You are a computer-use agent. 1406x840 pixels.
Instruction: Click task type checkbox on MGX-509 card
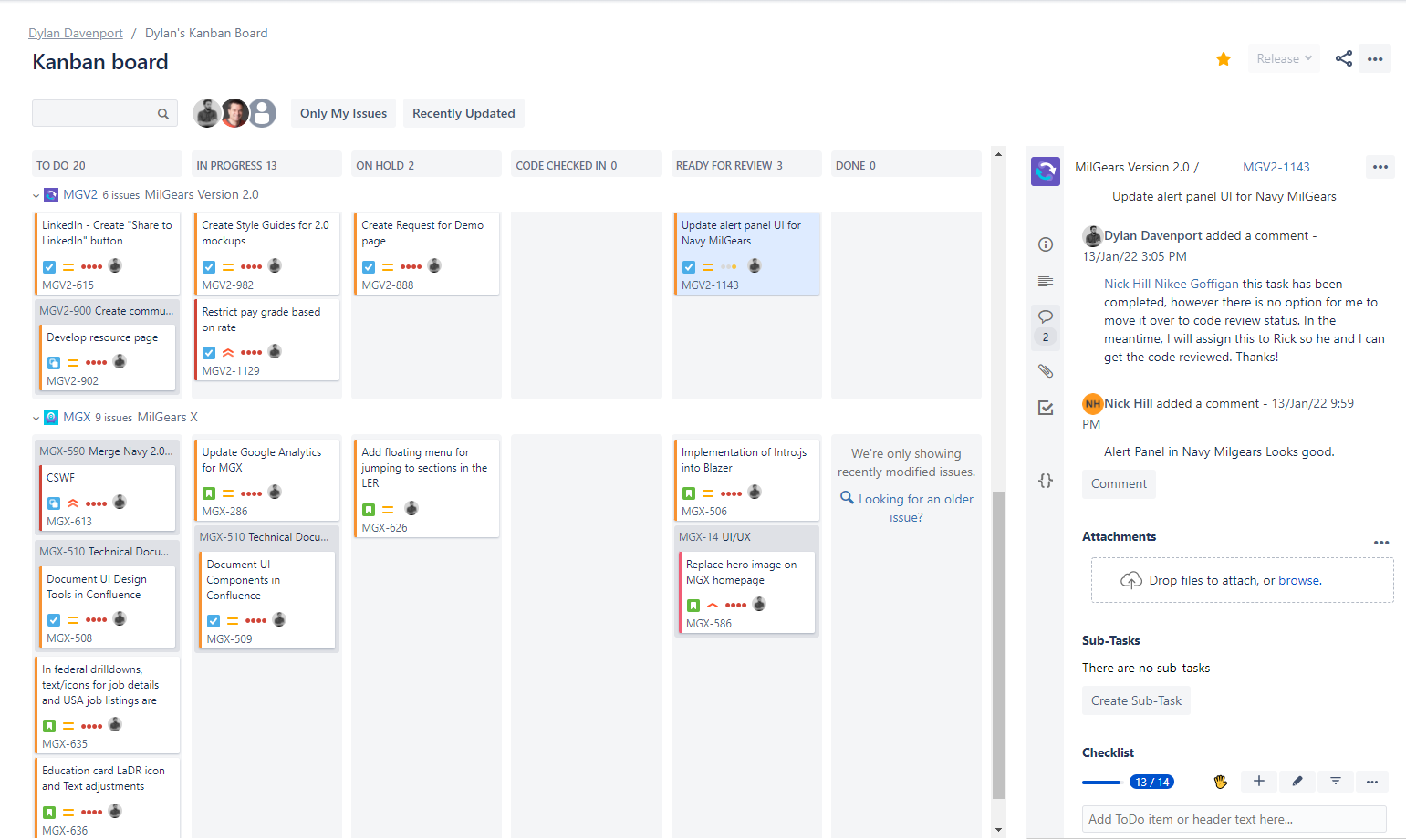pos(214,621)
